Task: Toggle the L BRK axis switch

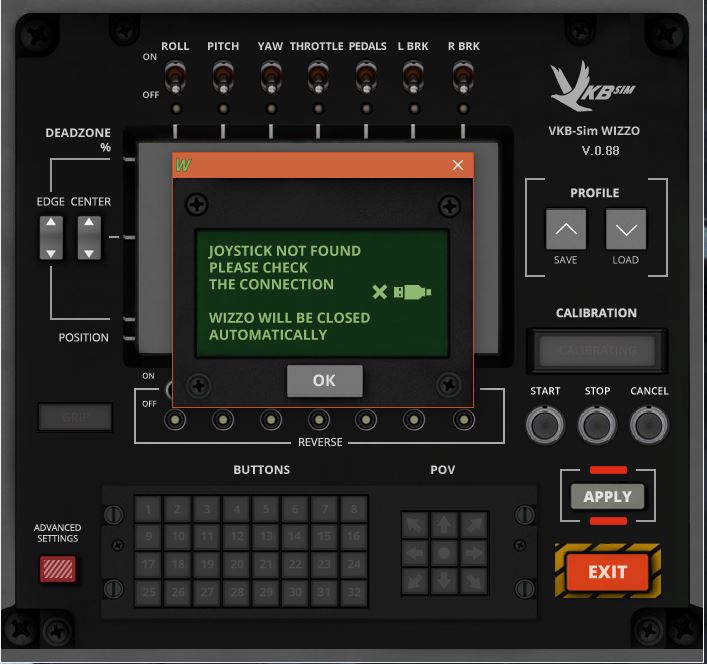Action: tap(413, 78)
